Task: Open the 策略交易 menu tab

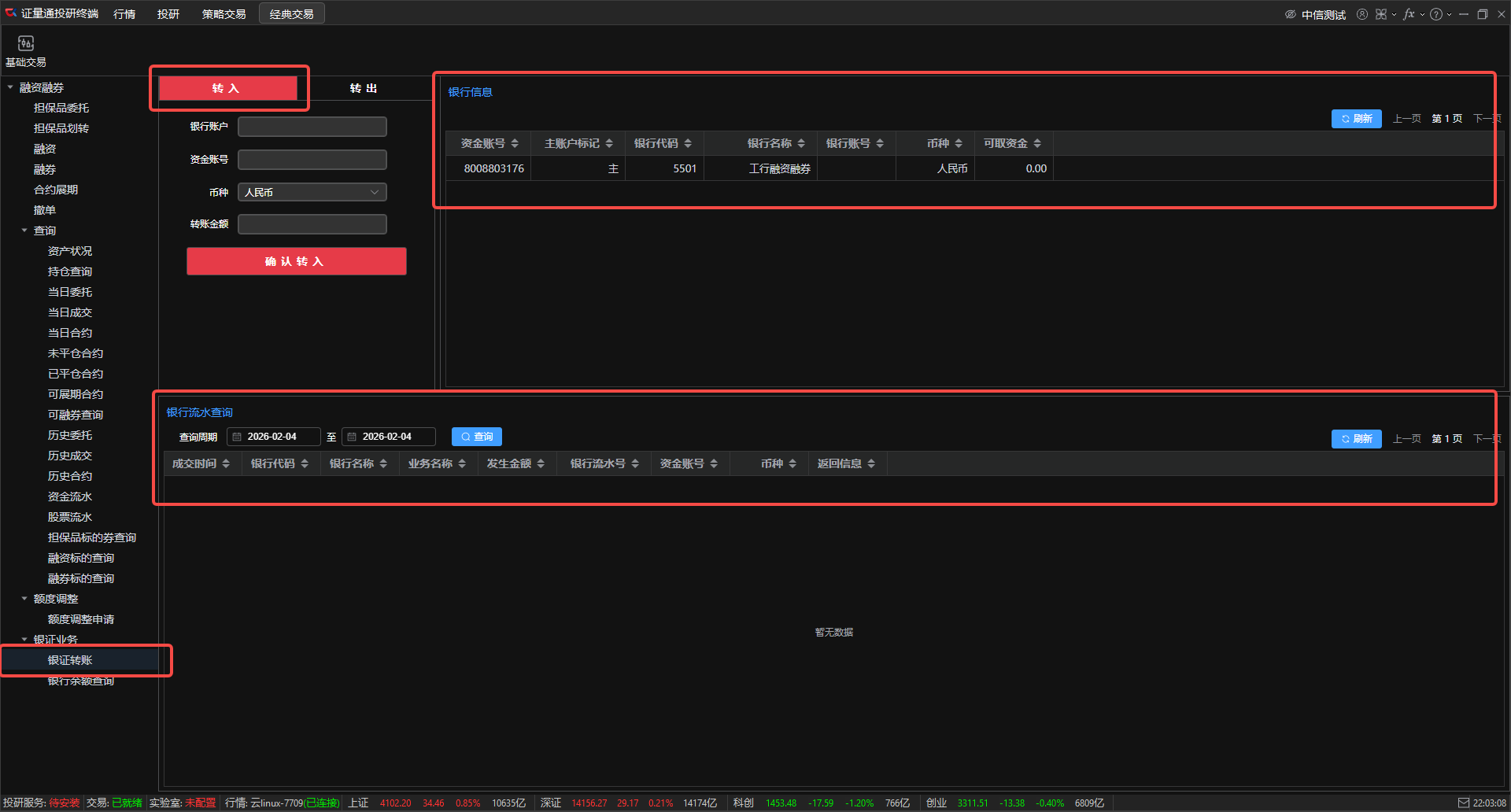Action: pos(224,14)
